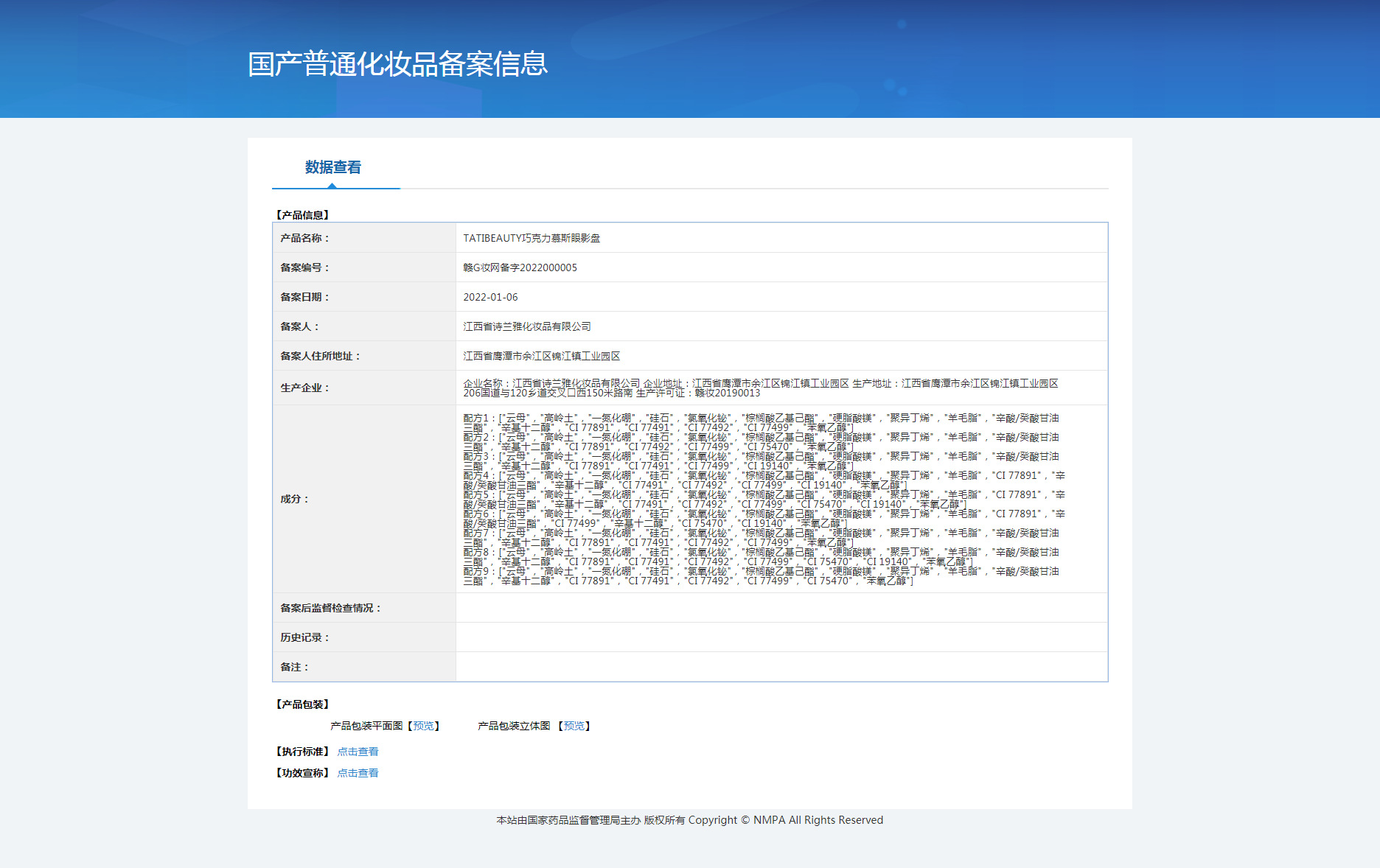Open 功效宣称 点击查看 link
The height and width of the screenshot is (868, 1380).
pos(358,773)
